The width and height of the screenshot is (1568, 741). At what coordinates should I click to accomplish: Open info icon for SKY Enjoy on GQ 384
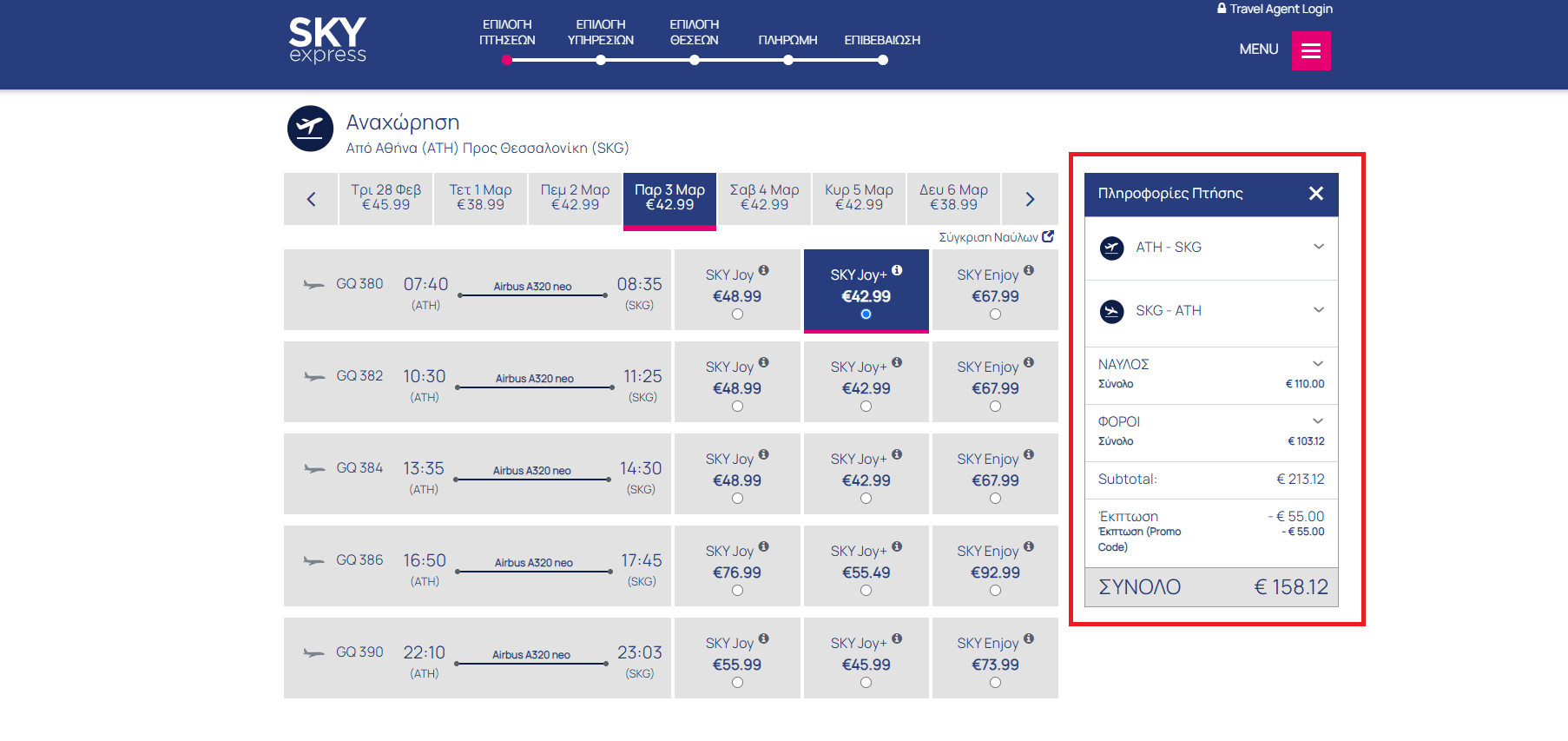coord(1029,454)
